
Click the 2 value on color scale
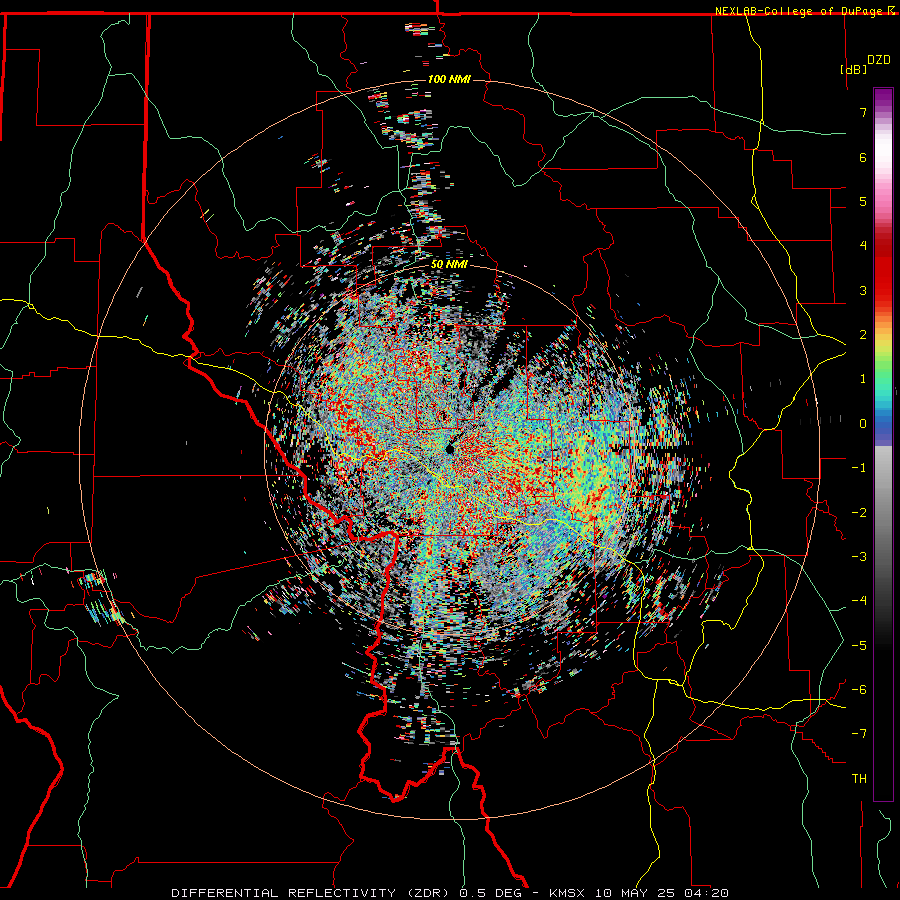point(863,335)
